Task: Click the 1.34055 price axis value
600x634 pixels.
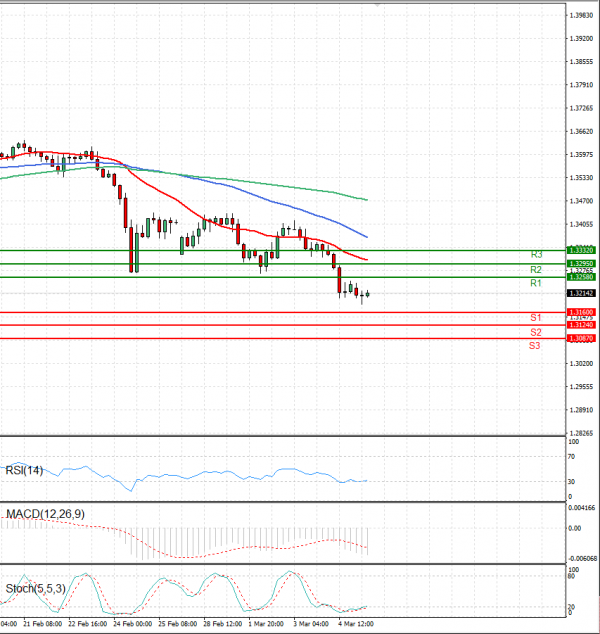Action: tap(581, 224)
